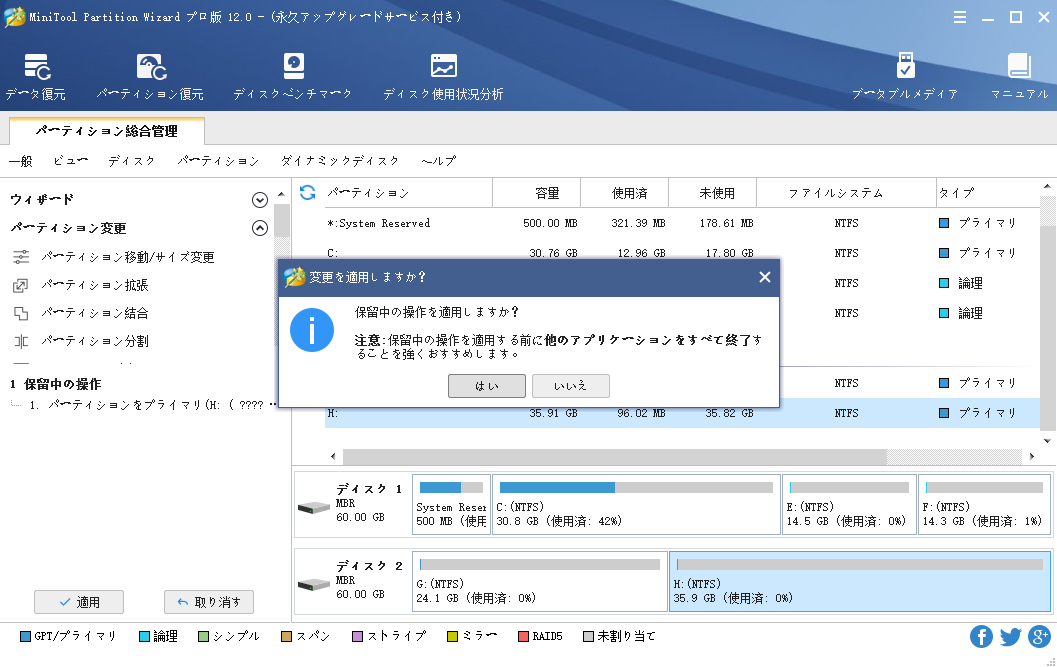Close the 変更を適用しますか dialog
The image size is (1057, 667).
765,277
